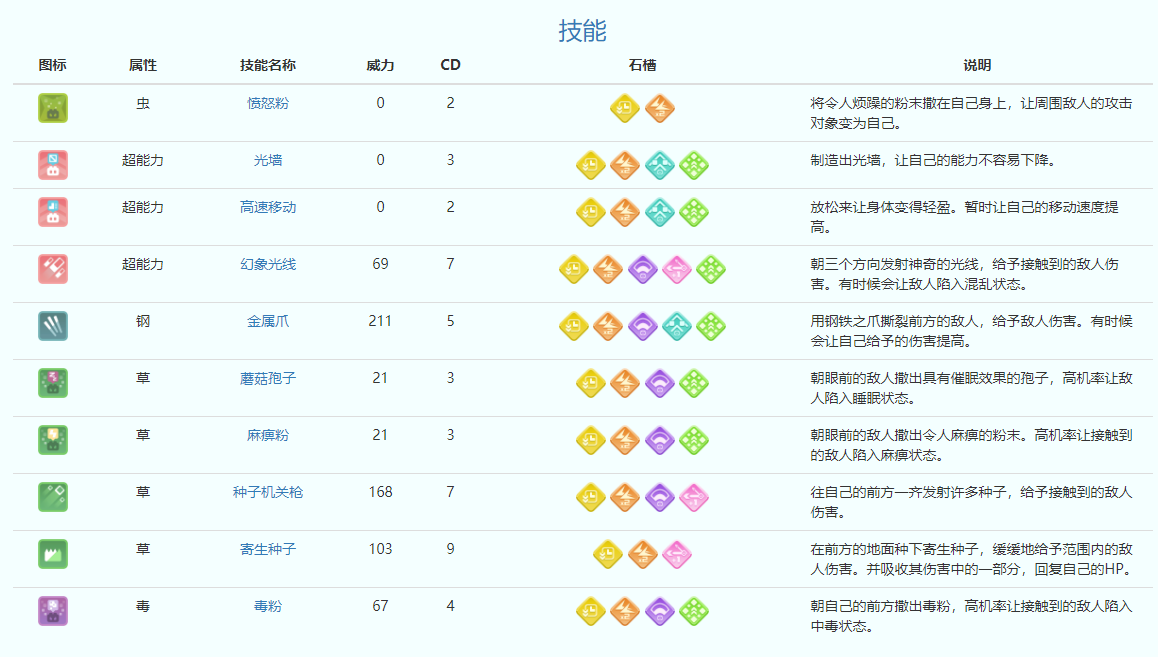Click the 种子机关枪 skill icon

click(52, 497)
